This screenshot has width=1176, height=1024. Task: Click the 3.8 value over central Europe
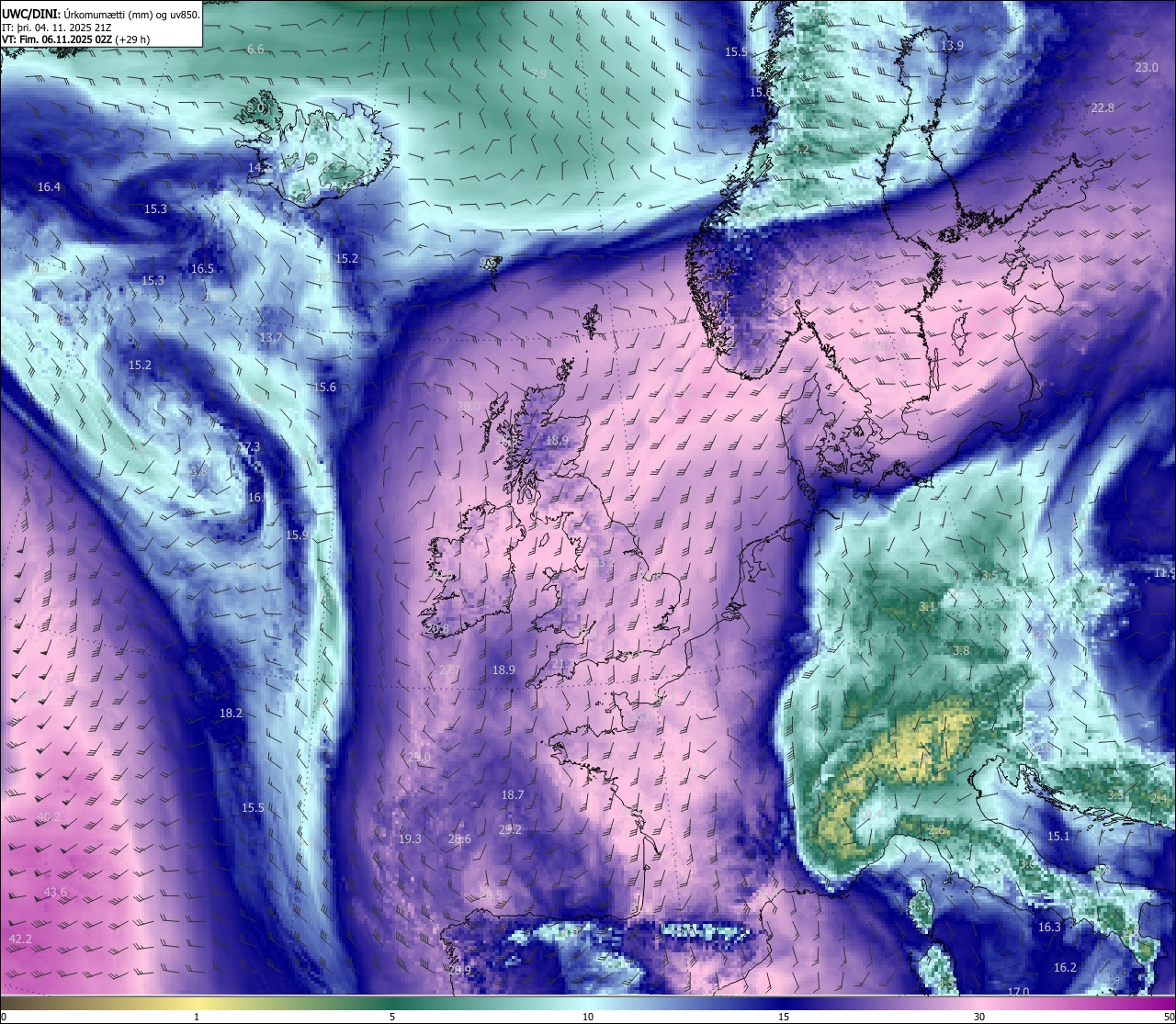961,651
